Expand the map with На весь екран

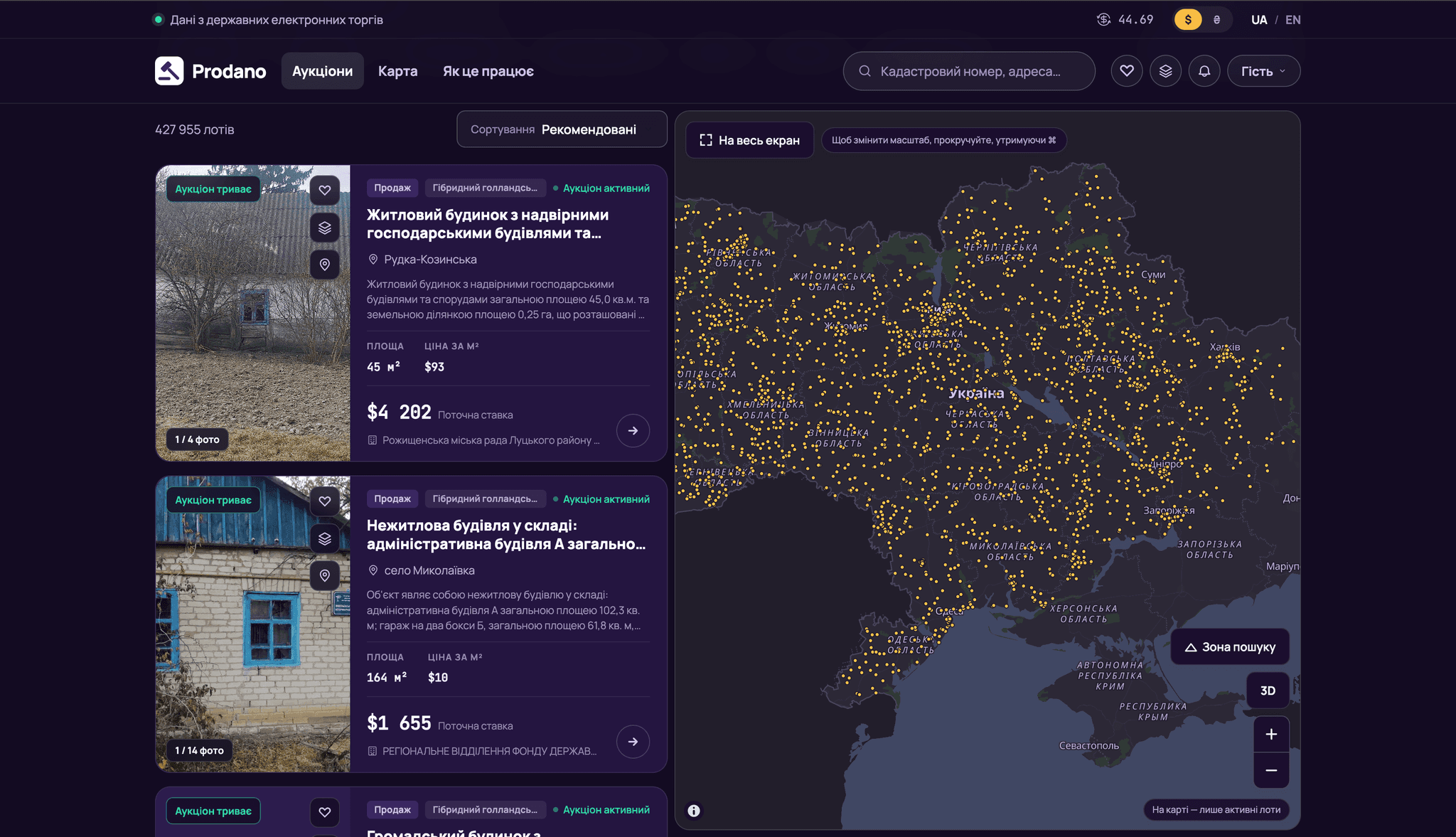750,140
